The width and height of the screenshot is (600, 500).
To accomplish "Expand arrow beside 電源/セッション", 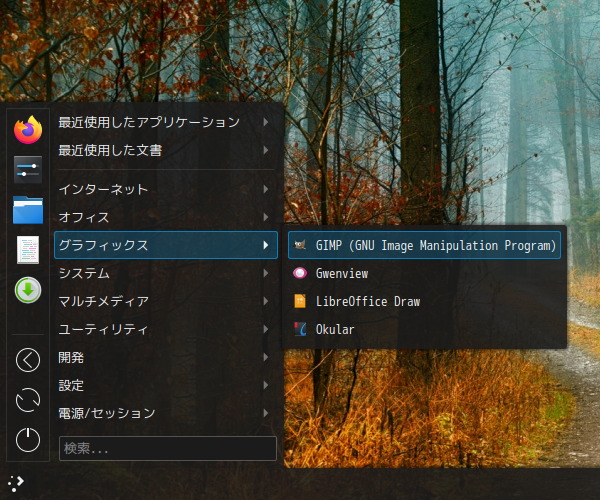I will click(266, 413).
